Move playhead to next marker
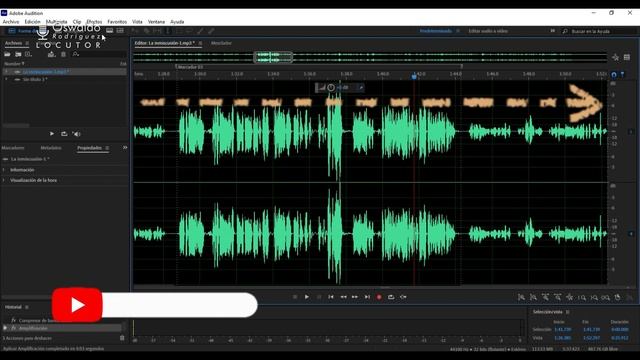640x360 pixels. pyautogui.click(x=367, y=297)
